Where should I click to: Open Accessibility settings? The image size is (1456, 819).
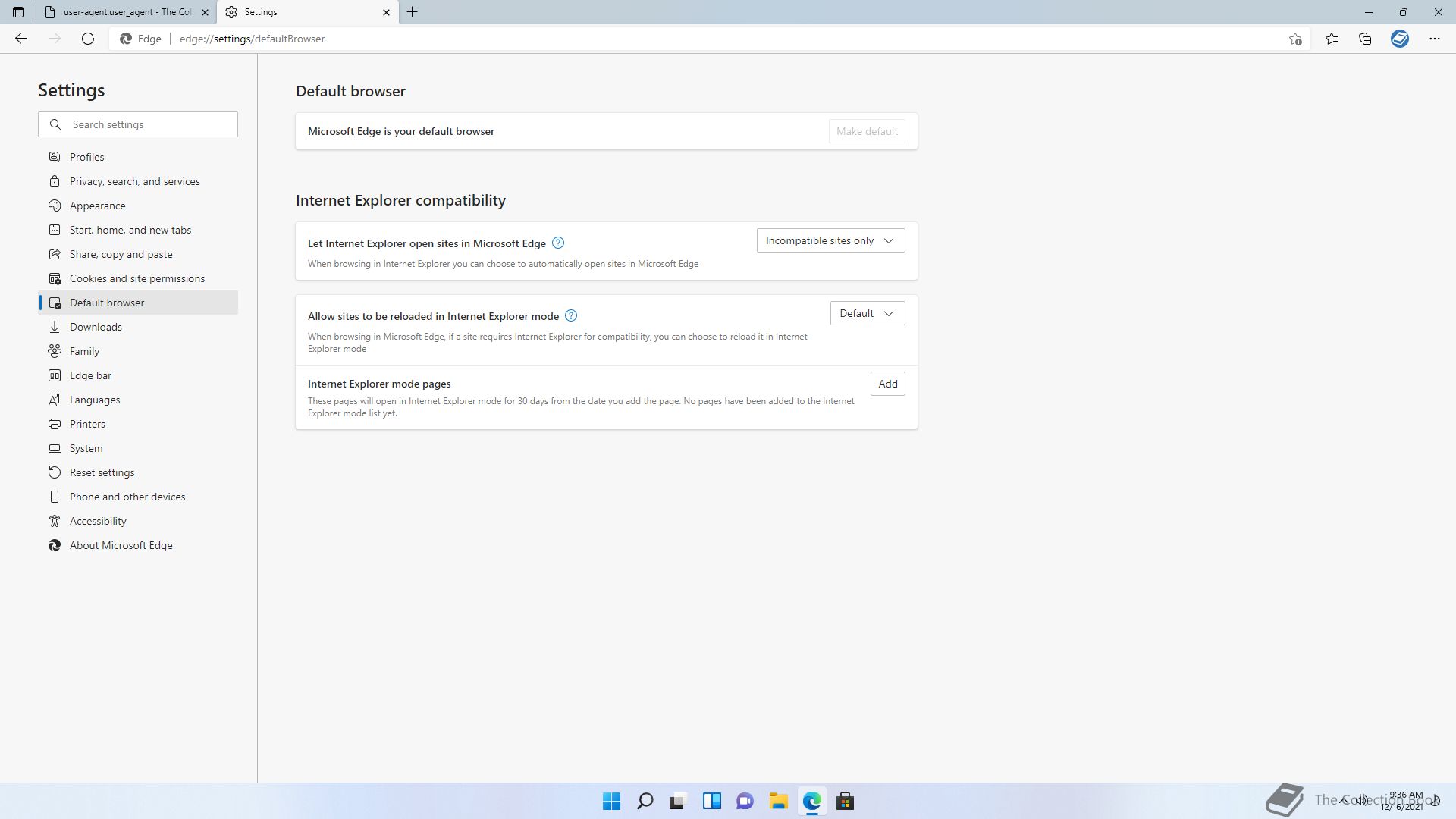[x=138, y=521]
